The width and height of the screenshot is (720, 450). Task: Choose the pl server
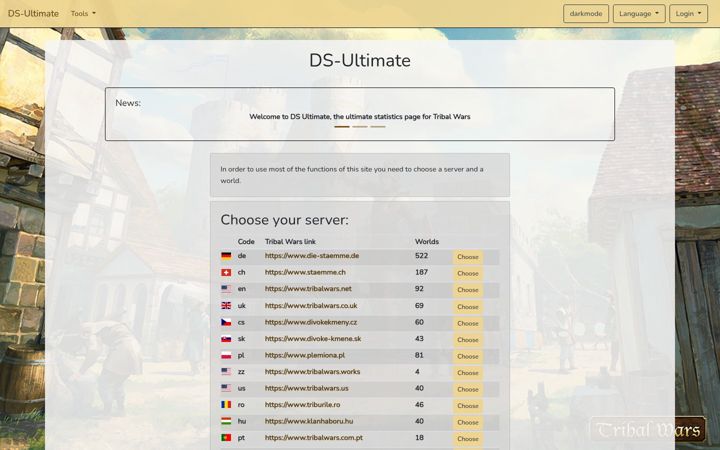468,356
